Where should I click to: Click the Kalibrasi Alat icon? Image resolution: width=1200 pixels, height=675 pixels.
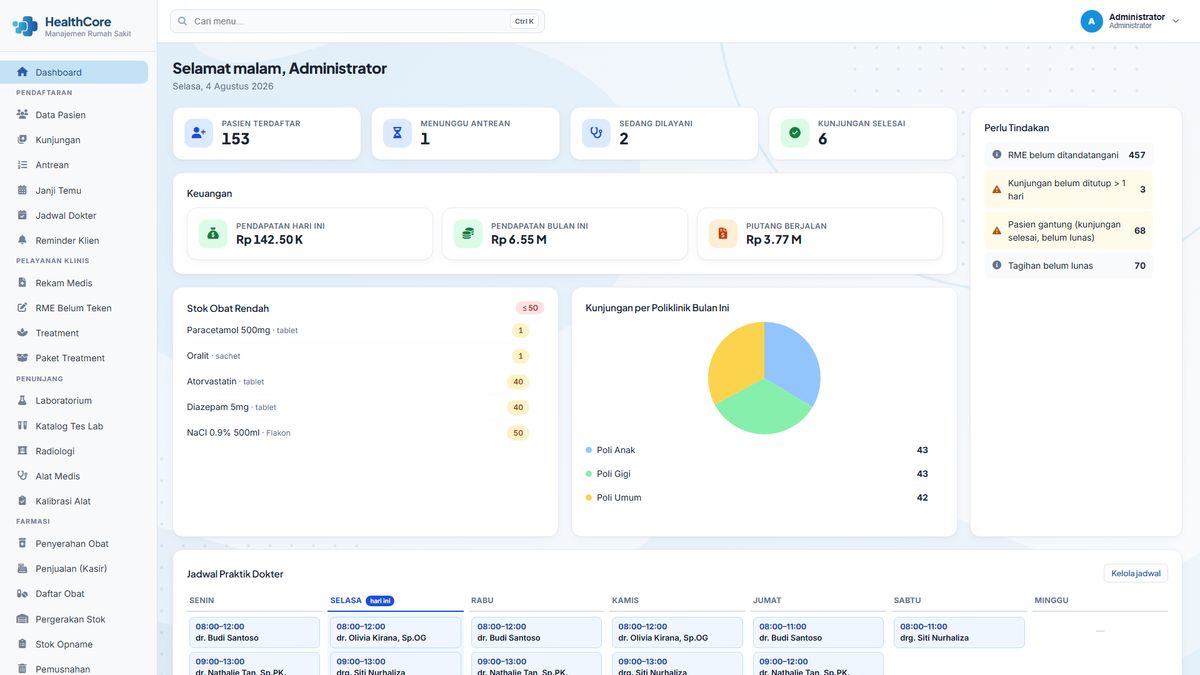pos(22,501)
